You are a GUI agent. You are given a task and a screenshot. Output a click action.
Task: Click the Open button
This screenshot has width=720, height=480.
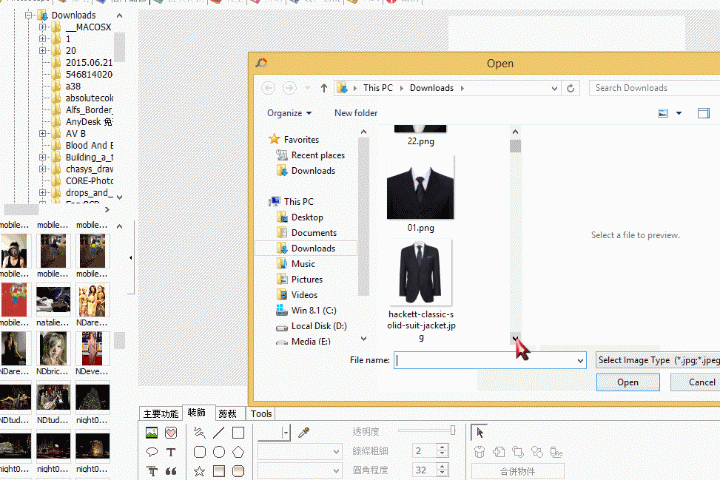(627, 382)
